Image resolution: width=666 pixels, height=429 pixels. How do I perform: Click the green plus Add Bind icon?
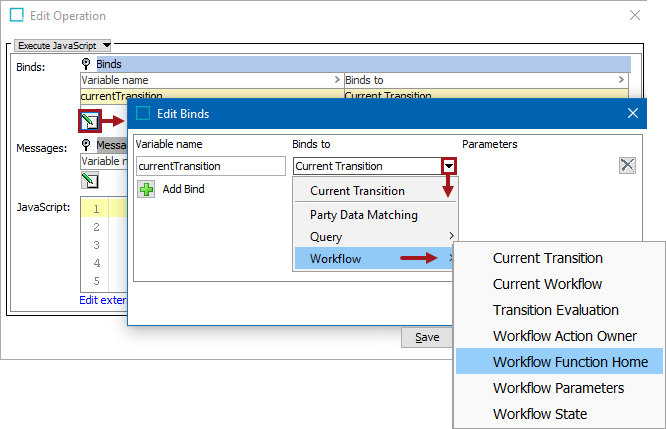pos(146,189)
